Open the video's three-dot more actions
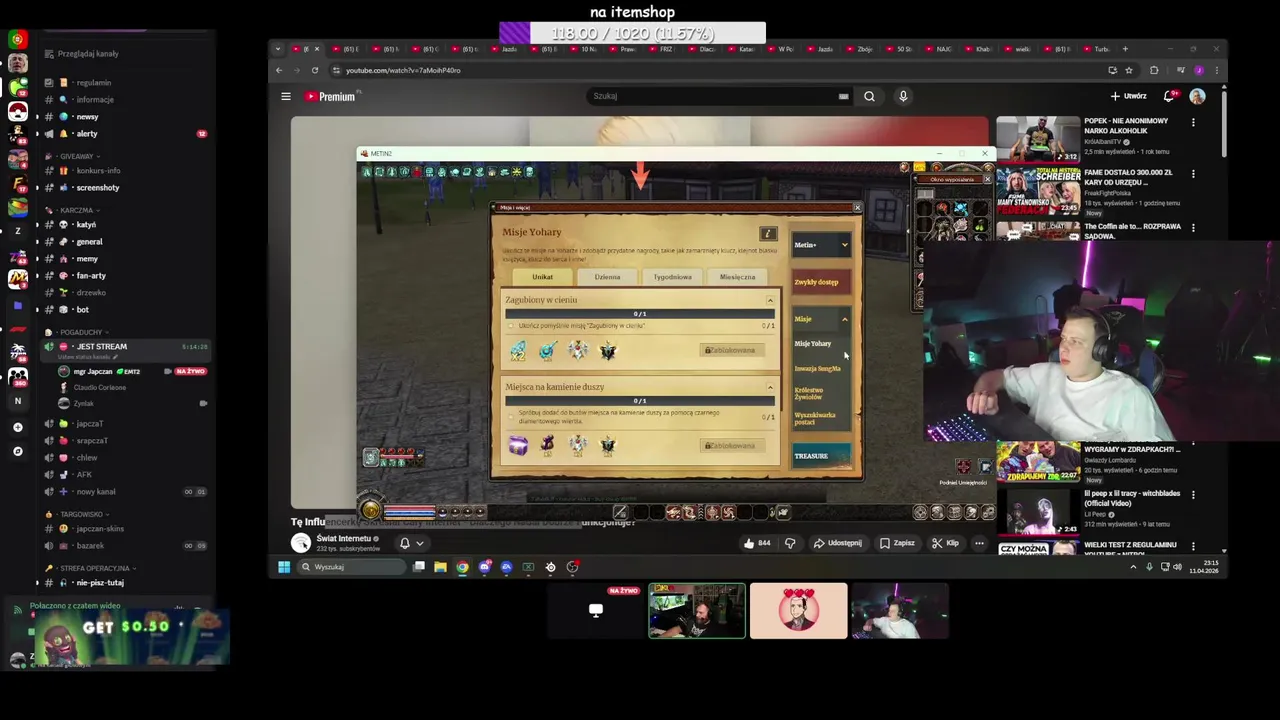Viewport: 1280px width, 720px height. (979, 543)
